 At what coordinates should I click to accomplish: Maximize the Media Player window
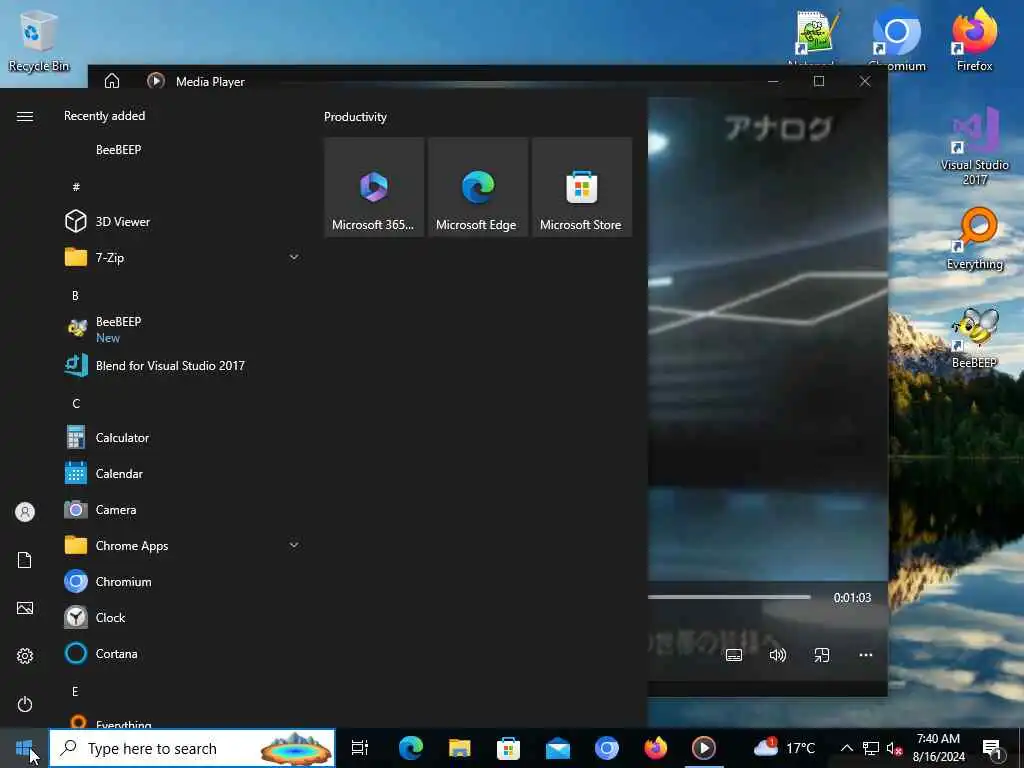point(819,81)
